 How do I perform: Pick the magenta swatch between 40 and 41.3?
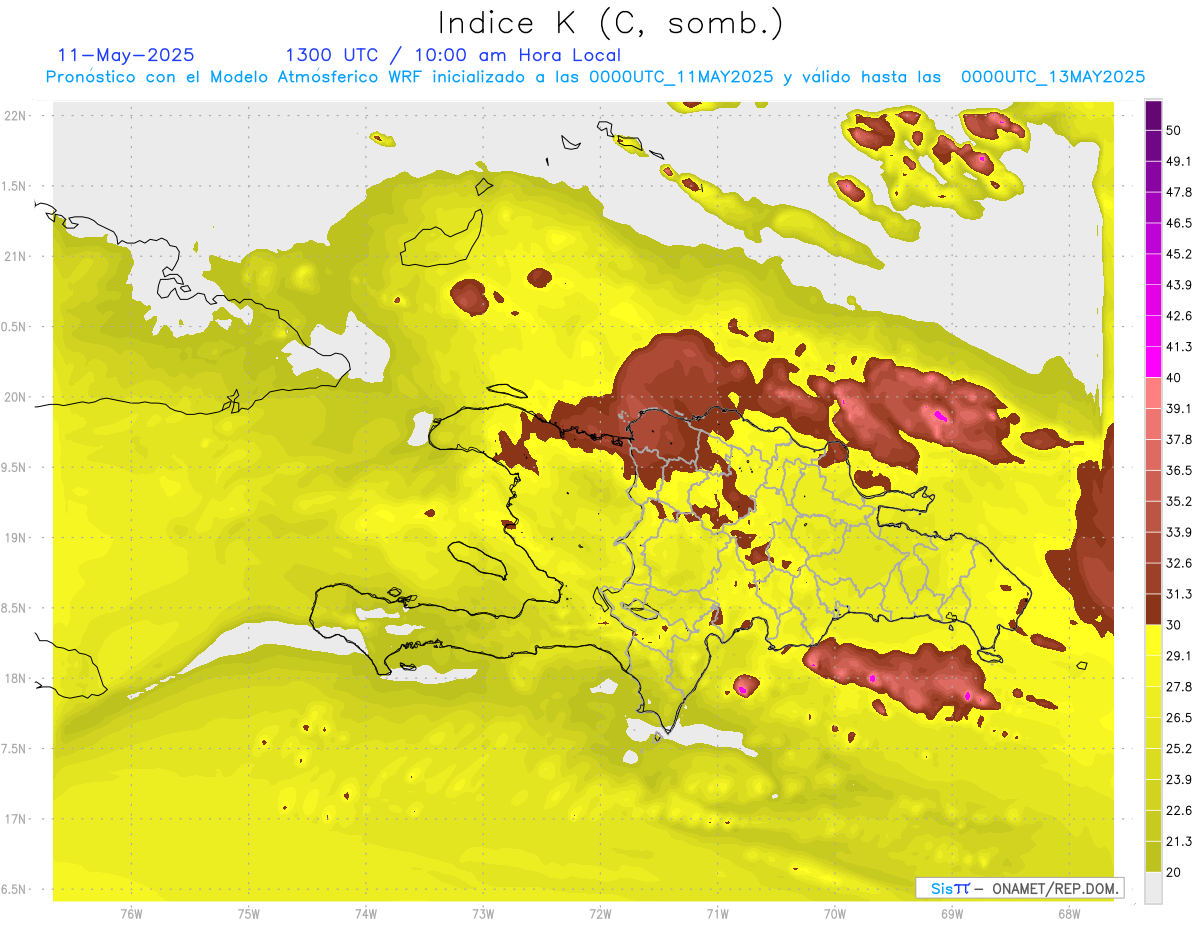[x=1153, y=362]
